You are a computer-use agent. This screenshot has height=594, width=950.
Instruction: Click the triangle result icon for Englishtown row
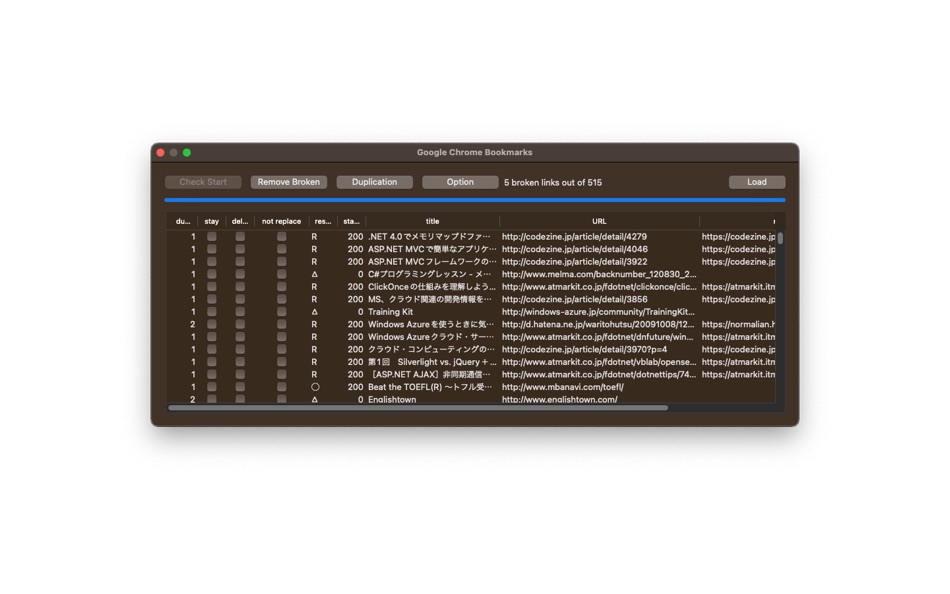[314, 399]
